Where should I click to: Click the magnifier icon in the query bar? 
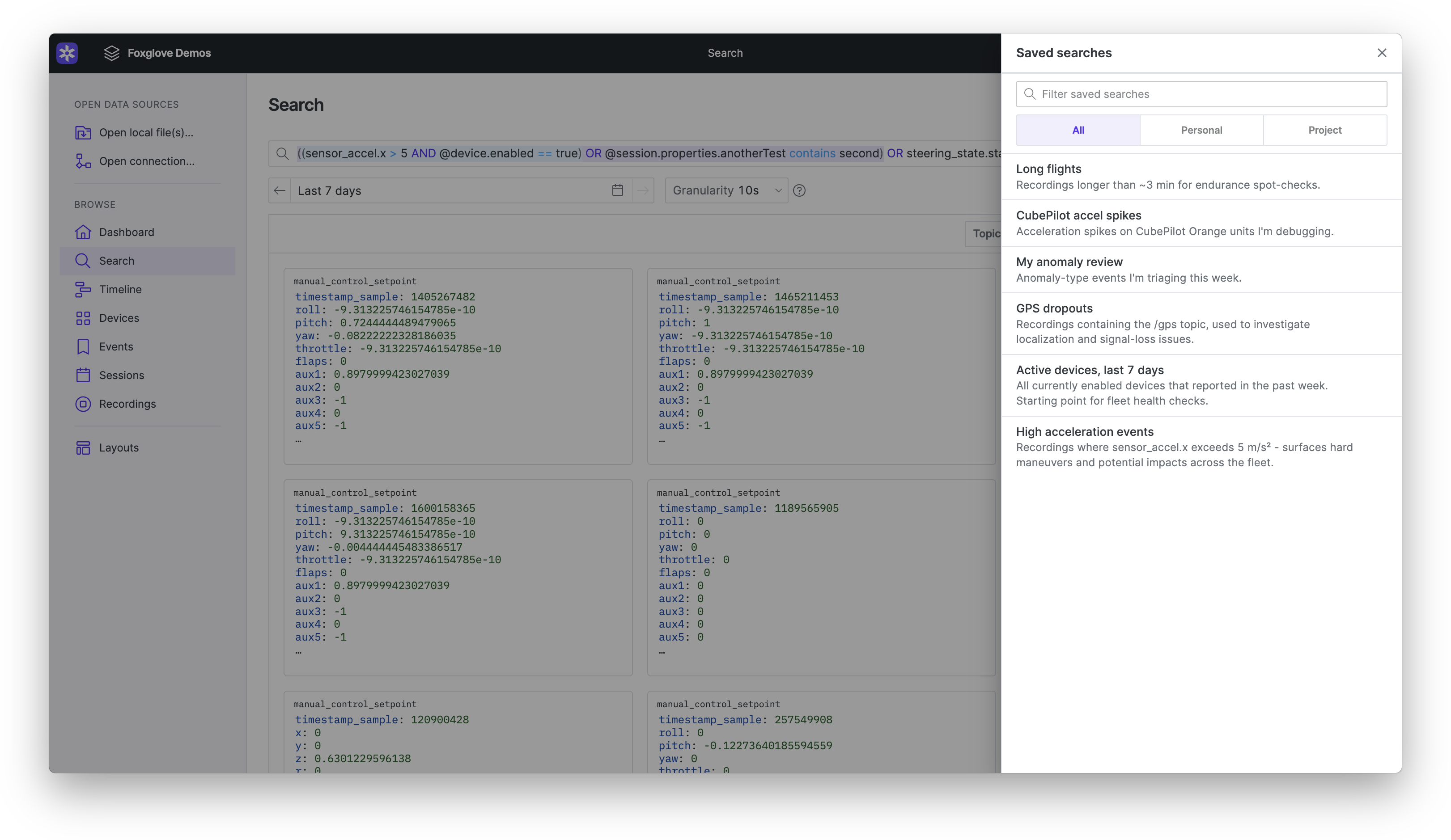click(x=282, y=154)
